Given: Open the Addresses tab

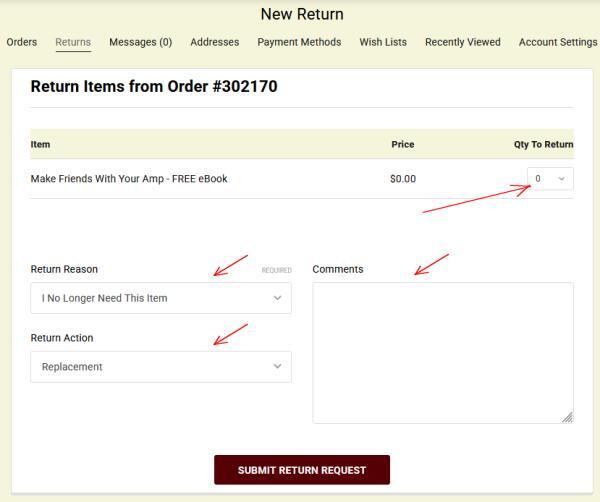Looking at the screenshot, I should 215,42.
